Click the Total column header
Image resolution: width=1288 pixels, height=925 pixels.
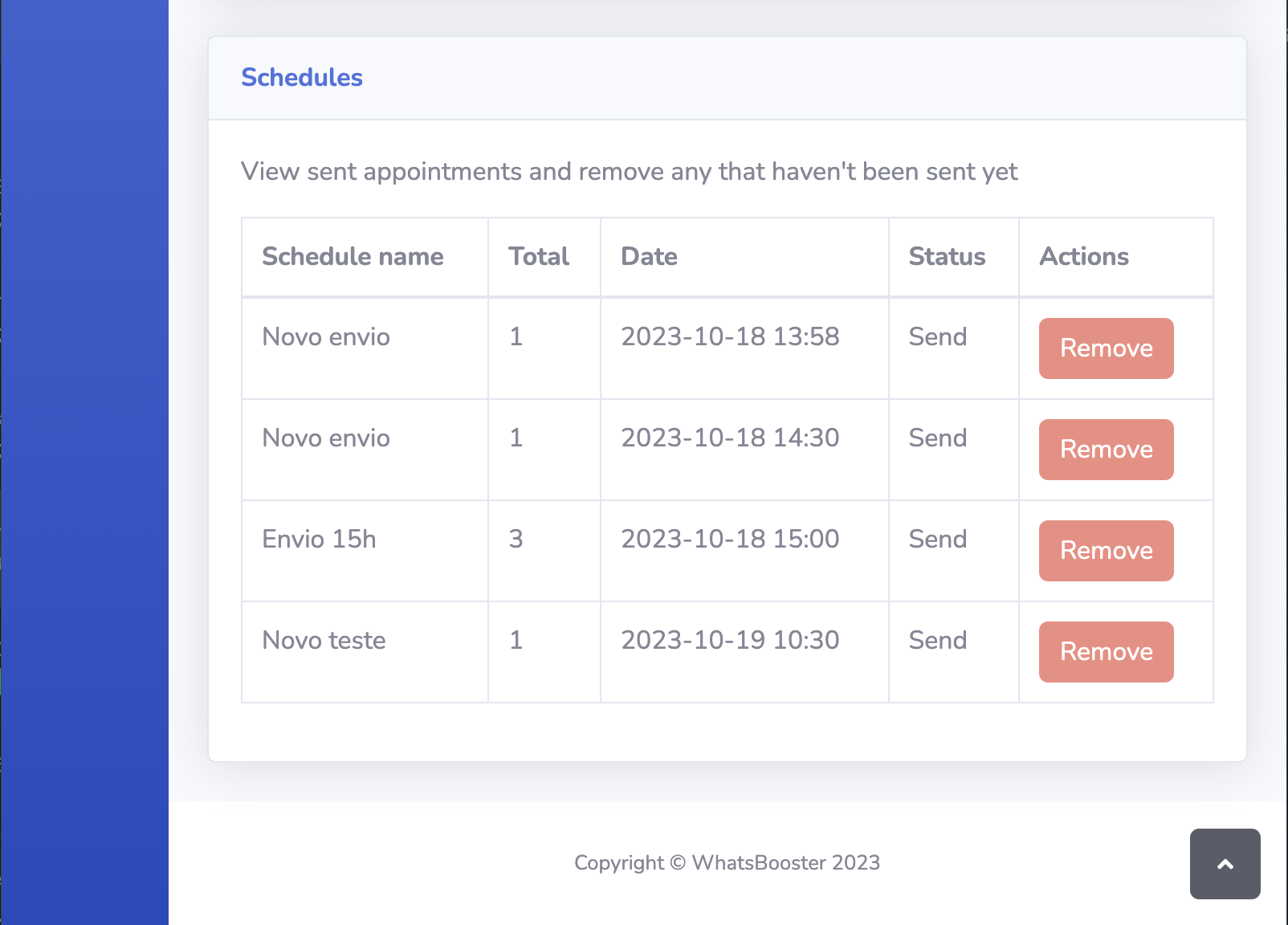coord(539,256)
